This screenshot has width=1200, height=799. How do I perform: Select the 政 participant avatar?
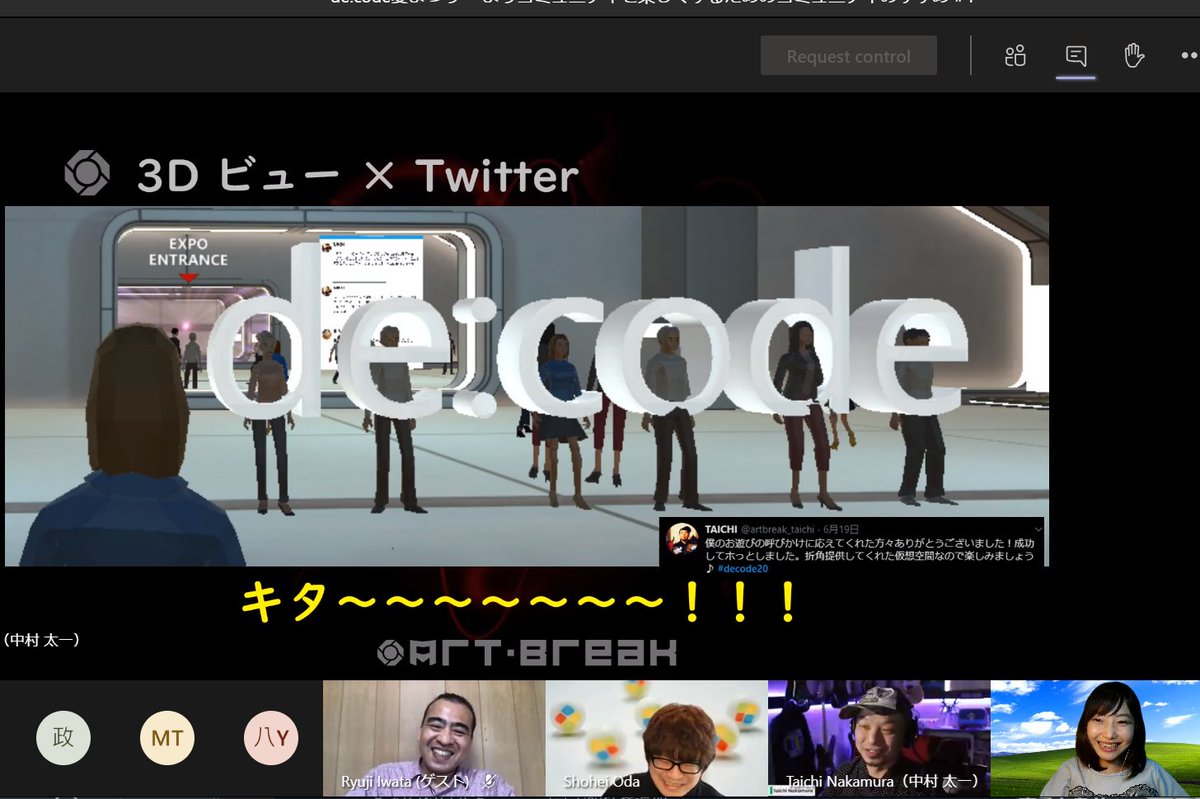click(62, 737)
